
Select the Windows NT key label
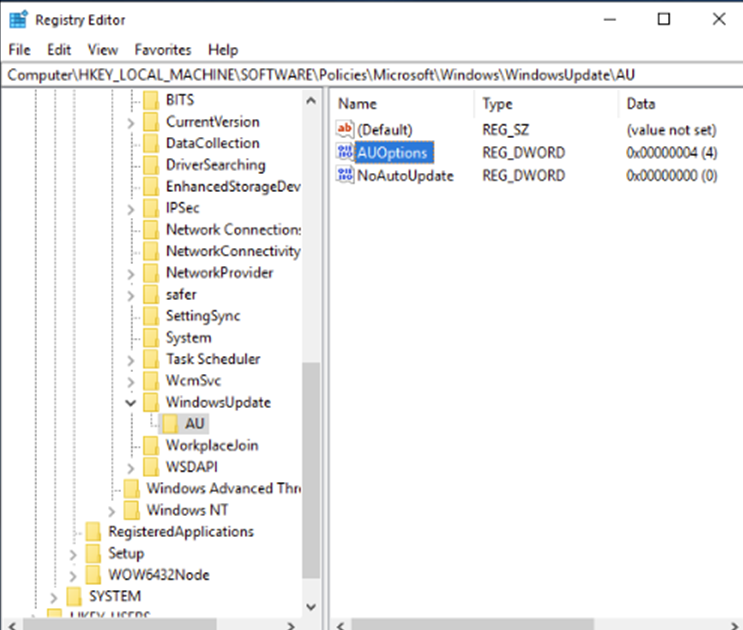pyautogui.click(x=187, y=510)
